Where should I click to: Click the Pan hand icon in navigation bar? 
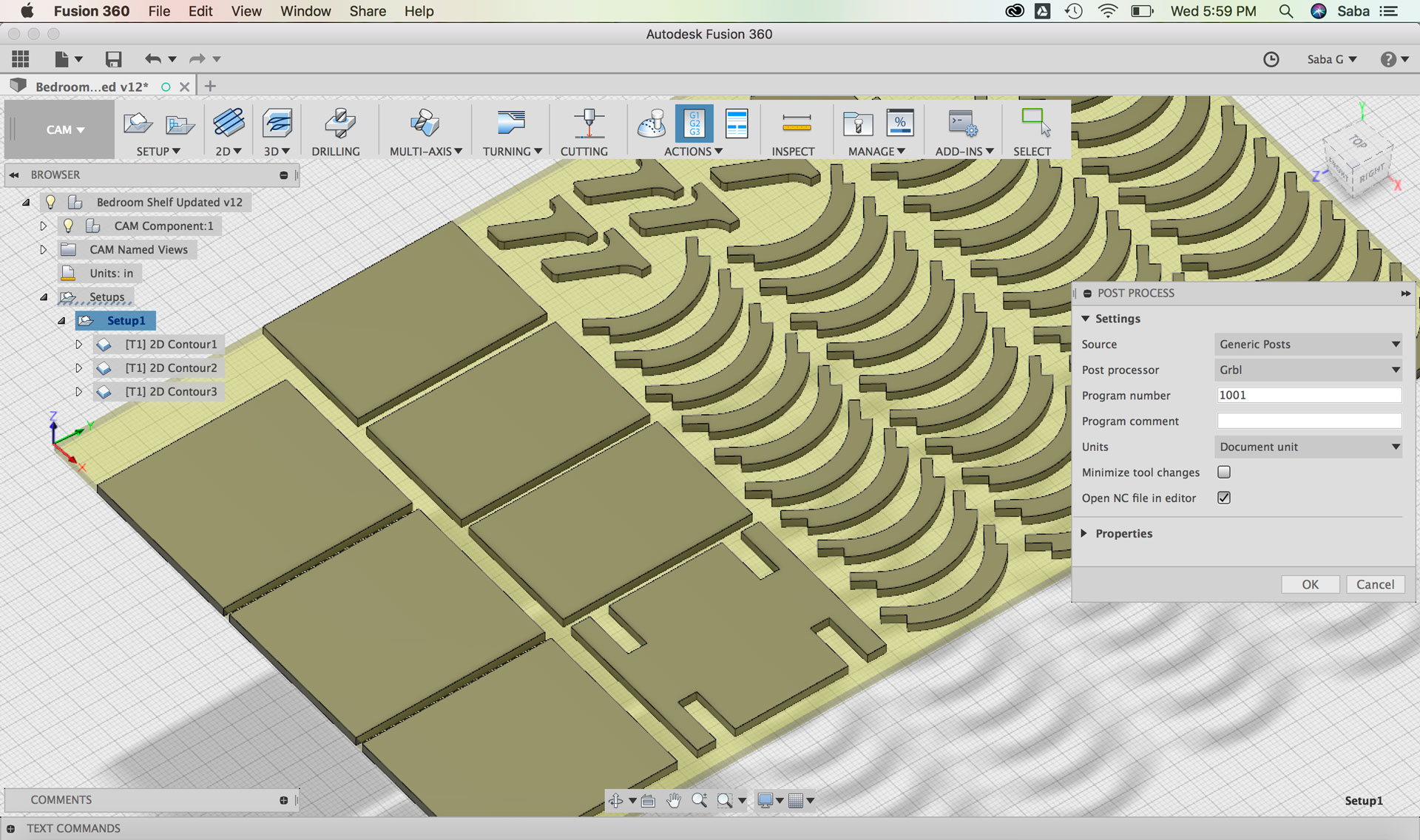coord(673,800)
